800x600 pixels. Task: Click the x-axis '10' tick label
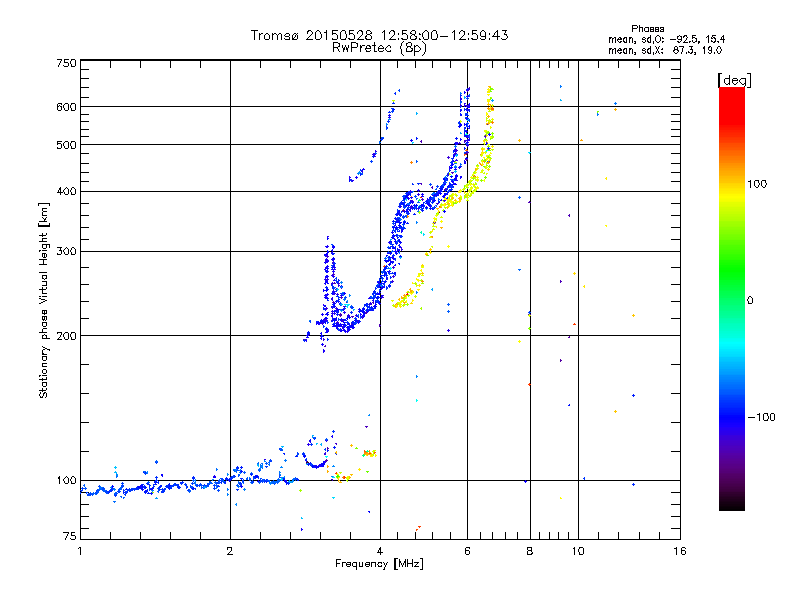coord(578,551)
